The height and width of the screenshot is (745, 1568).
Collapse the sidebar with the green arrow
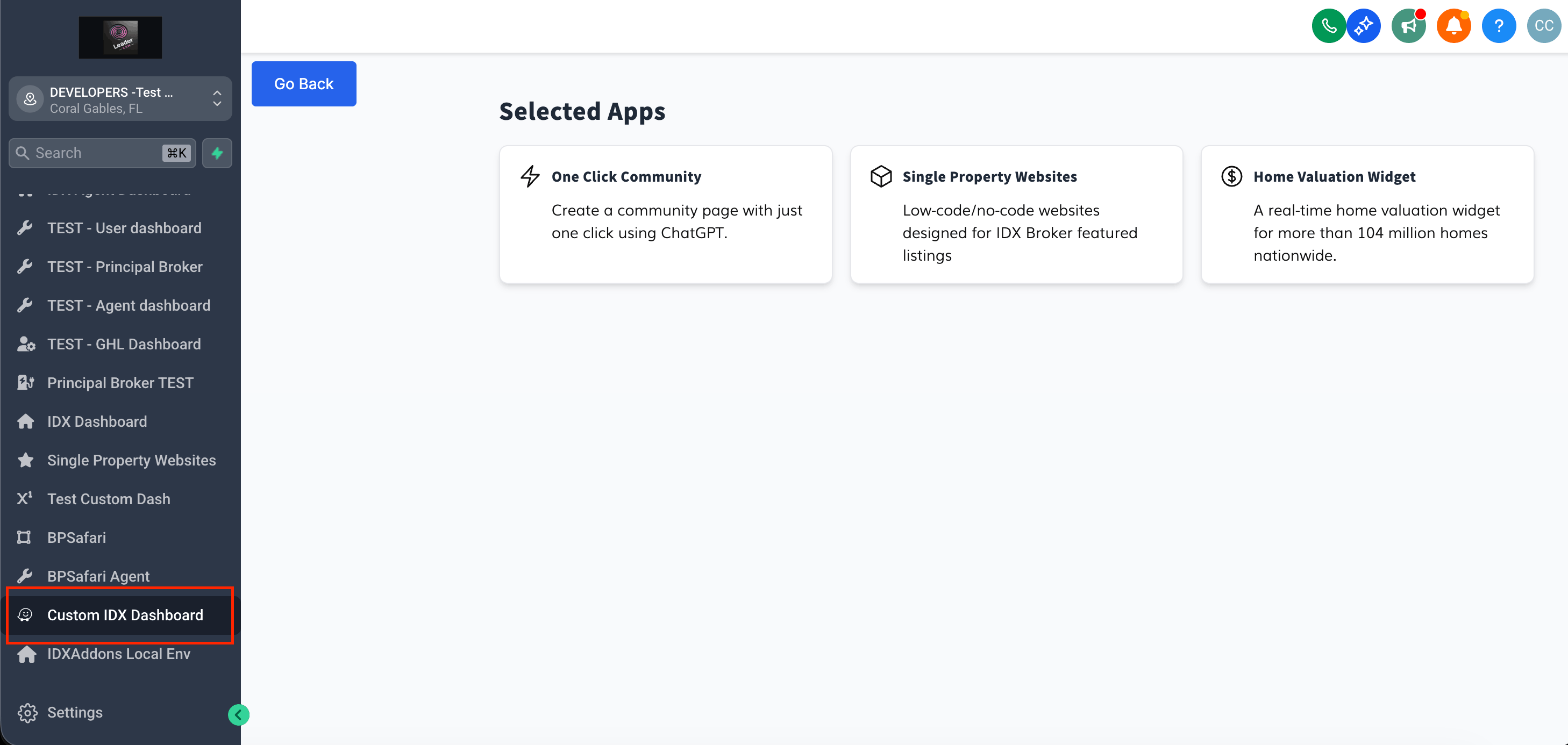pos(239,714)
